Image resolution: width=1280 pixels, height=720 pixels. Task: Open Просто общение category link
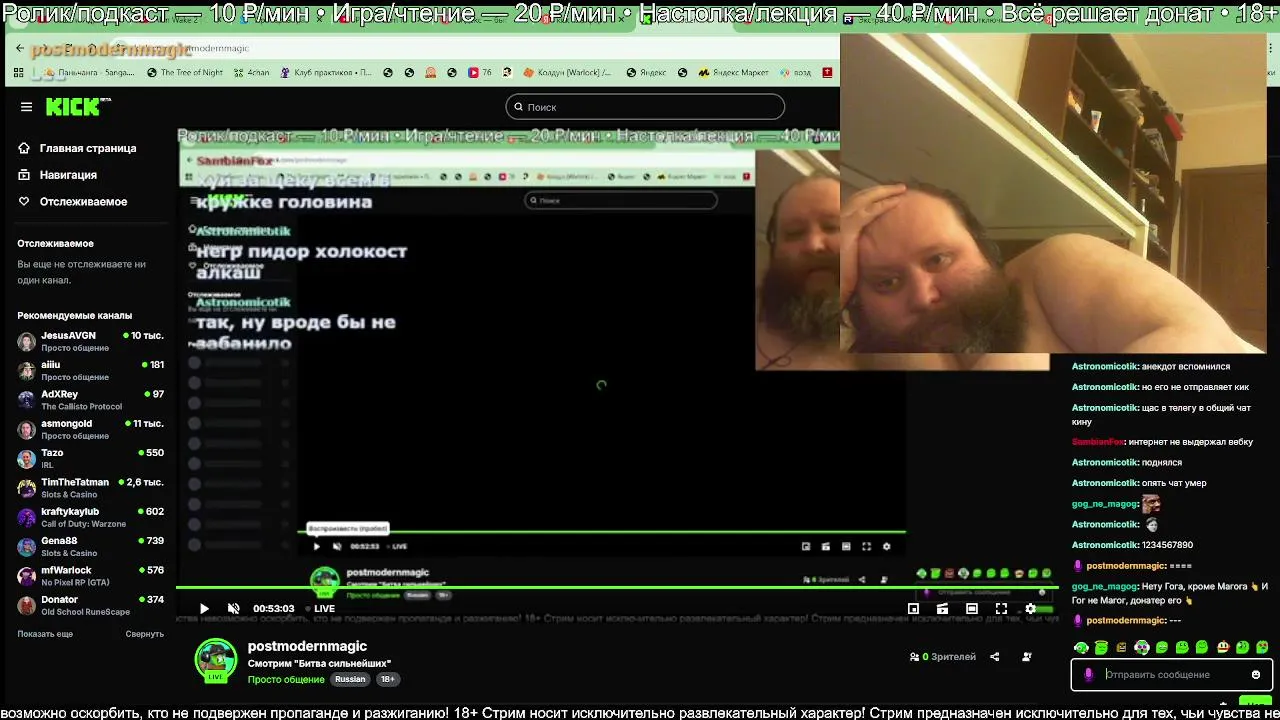click(x=286, y=679)
